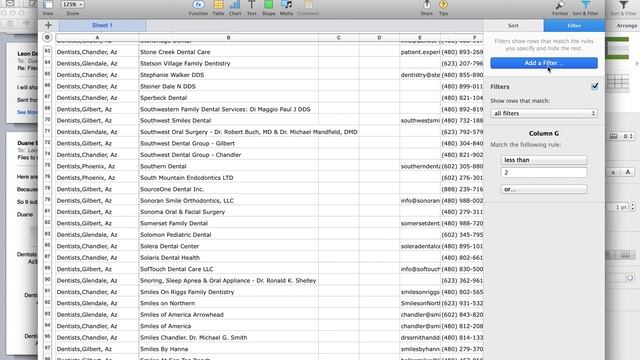The width and height of the screenshot is (640, 360).
Task: Click the Comment toolbar icon
Action: click(x=308, y=5)
